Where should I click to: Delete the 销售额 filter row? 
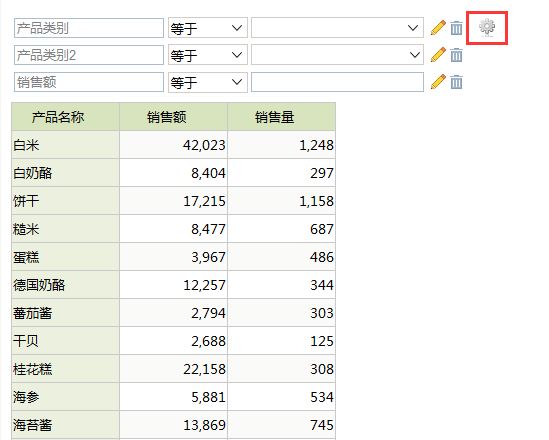tap(456, 82)
